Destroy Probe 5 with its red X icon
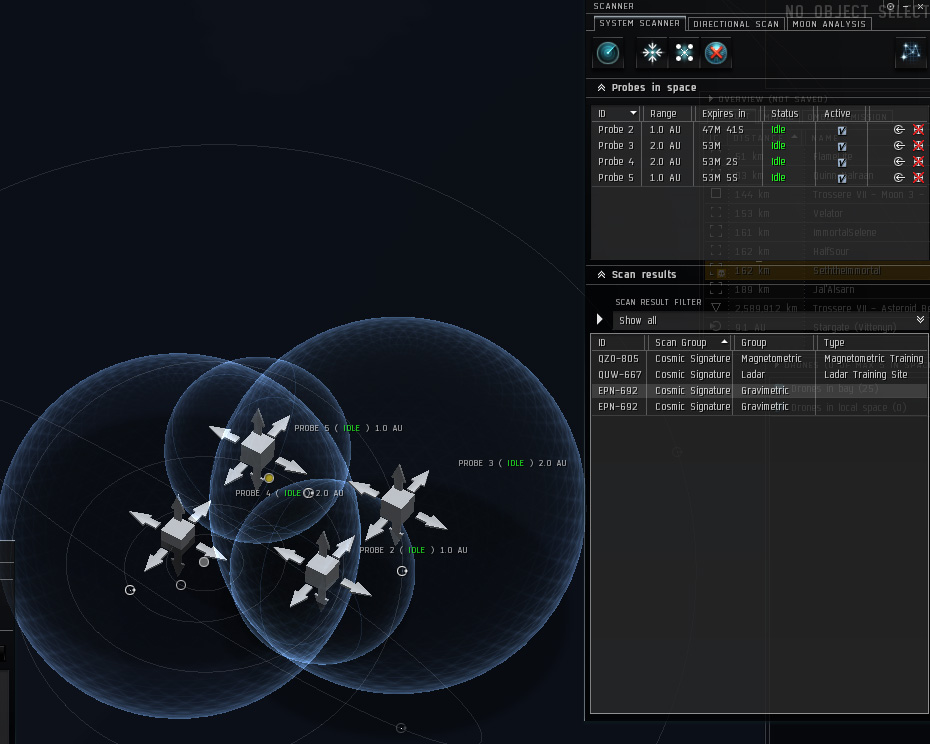 918,177
